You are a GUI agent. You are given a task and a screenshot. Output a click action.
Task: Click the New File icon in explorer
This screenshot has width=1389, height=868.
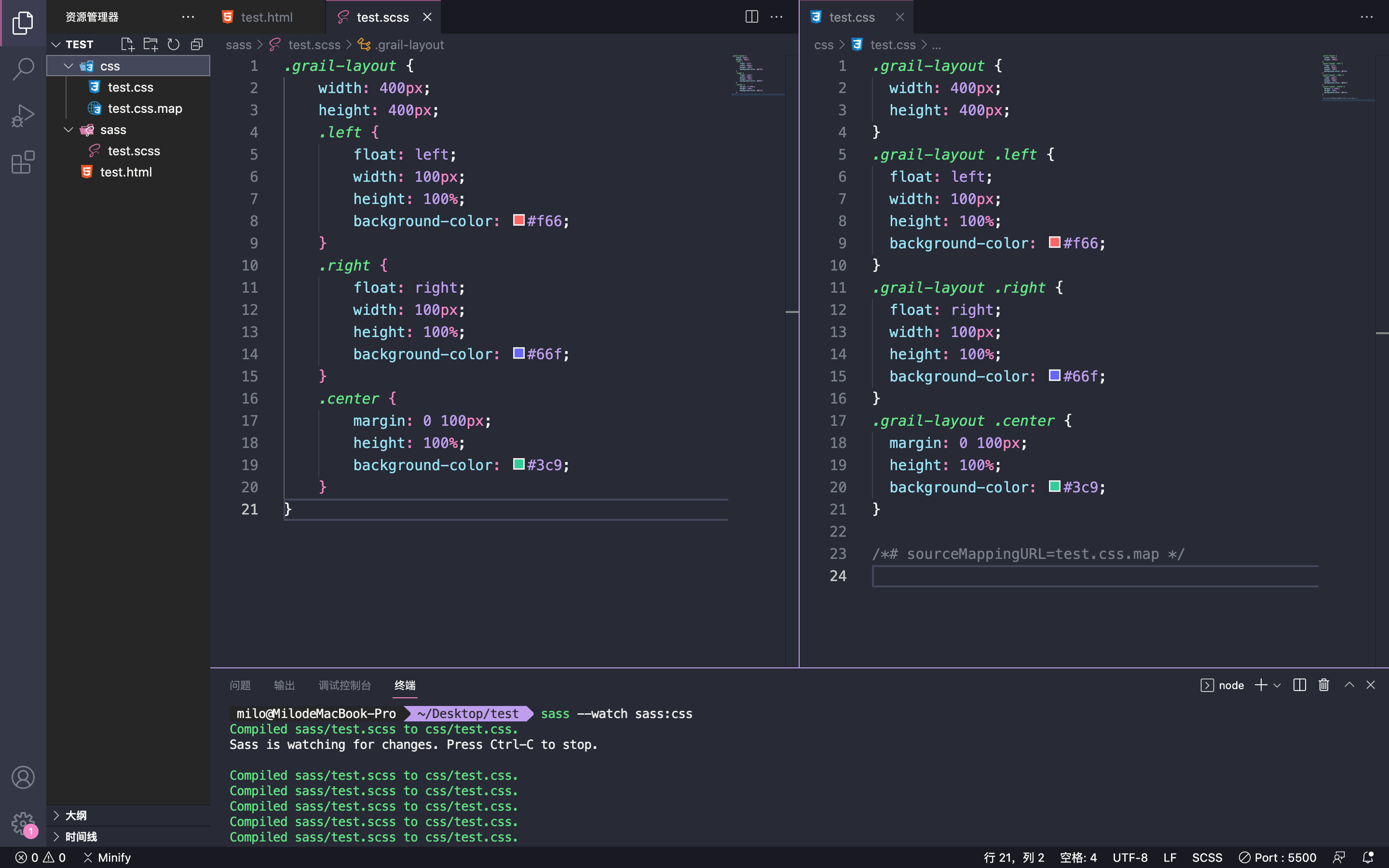[x=127, y=44]
